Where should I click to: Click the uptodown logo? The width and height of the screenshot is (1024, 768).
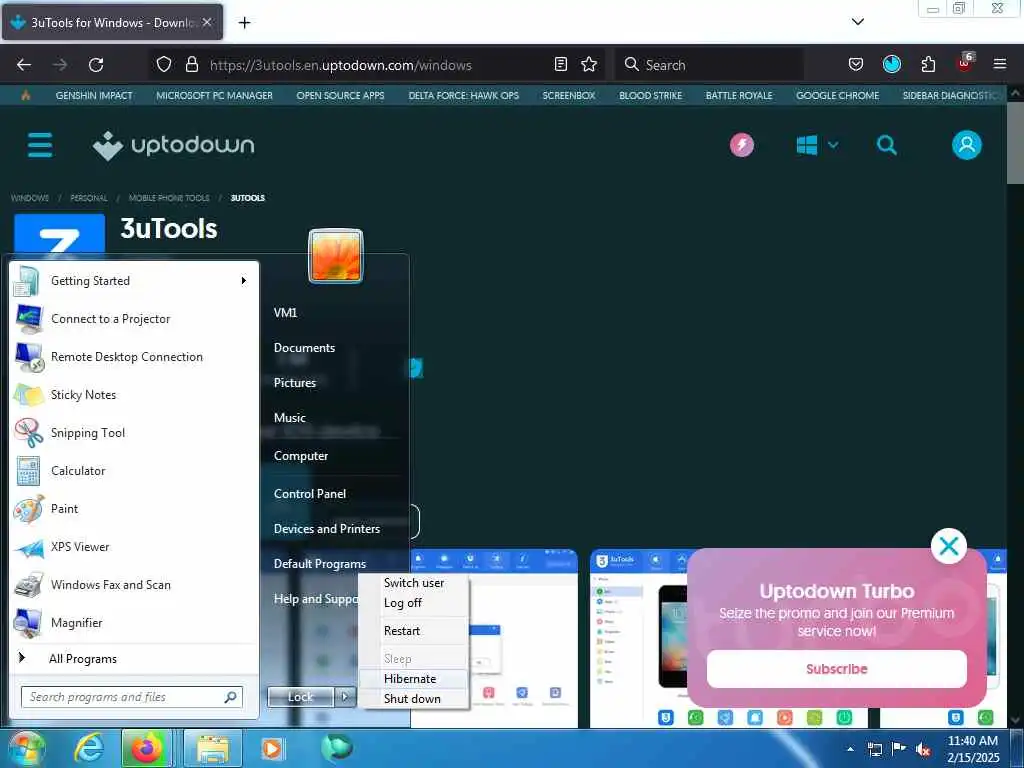coord(174,145)
